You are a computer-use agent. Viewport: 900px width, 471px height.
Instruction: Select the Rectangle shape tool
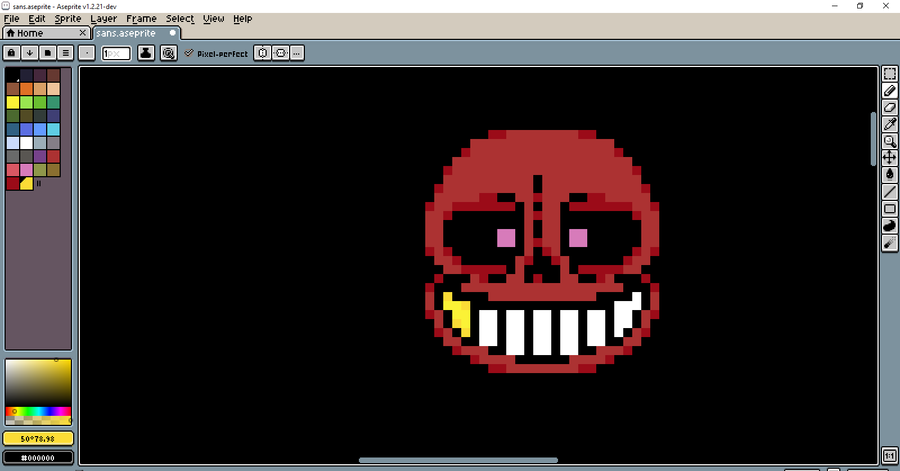(x=889, y=208)
